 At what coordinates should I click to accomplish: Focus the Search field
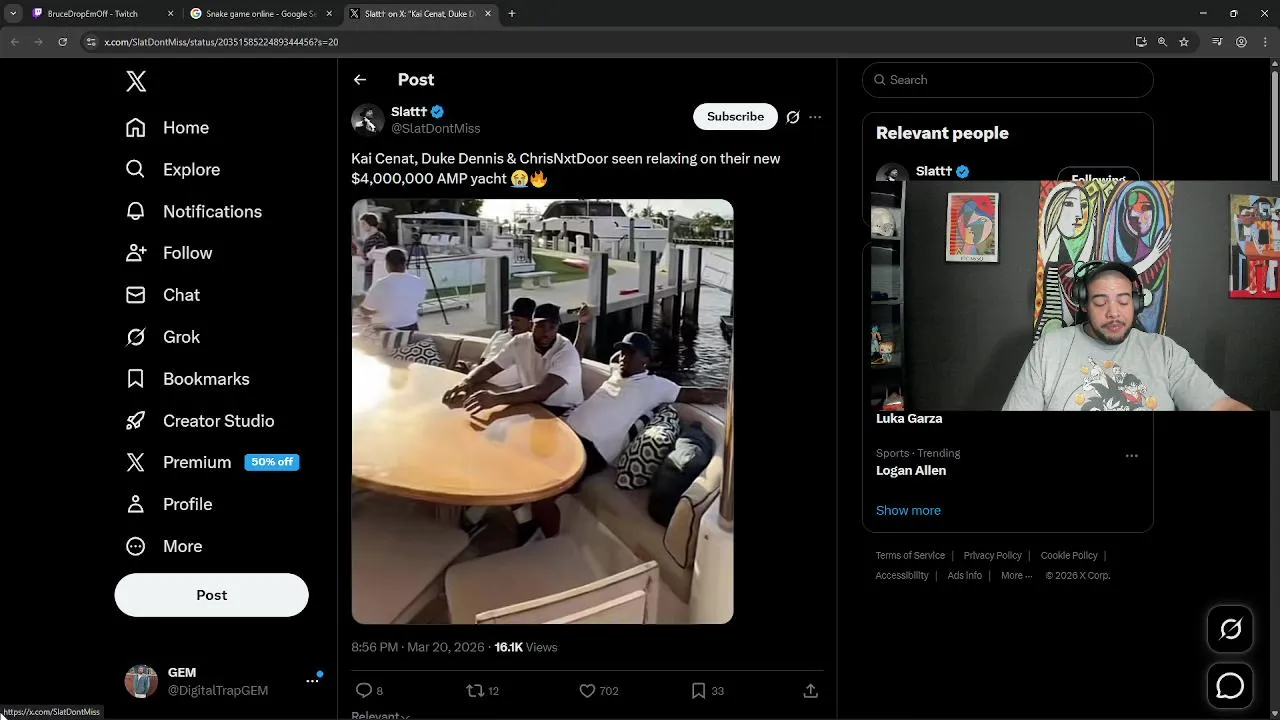click(x=1008, y=80)
